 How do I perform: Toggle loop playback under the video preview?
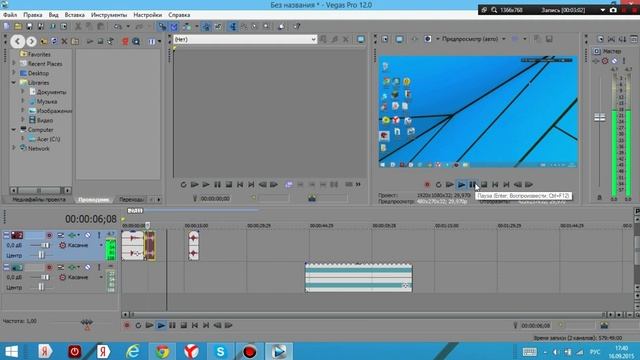click(438, 185)
